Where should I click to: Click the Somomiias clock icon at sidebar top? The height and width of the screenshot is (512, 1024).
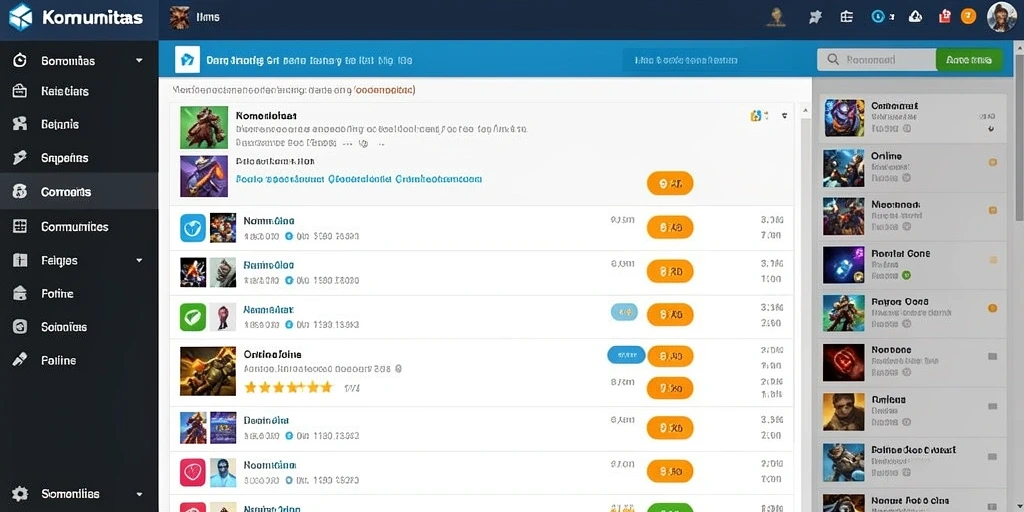[20, 60]
